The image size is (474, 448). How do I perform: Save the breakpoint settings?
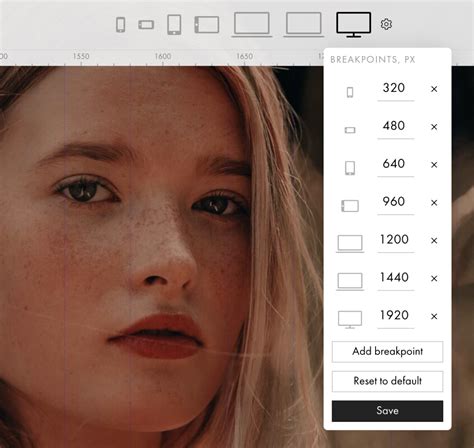pos(387,411)
